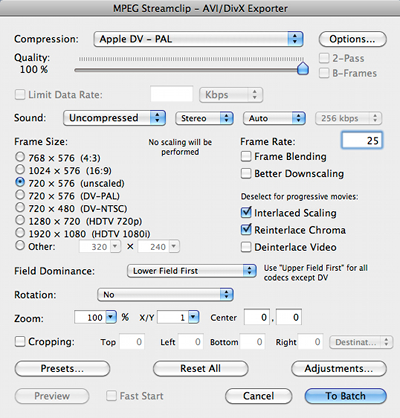
Task: Open the Compression codec dropdown
Action: click(x=198, y=39)
